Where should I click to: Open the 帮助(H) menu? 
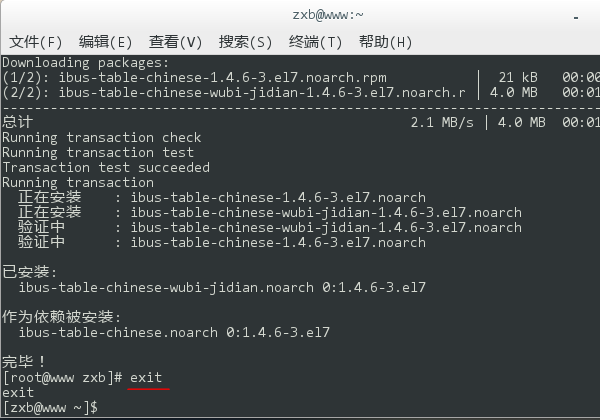[x=385, y=42]
